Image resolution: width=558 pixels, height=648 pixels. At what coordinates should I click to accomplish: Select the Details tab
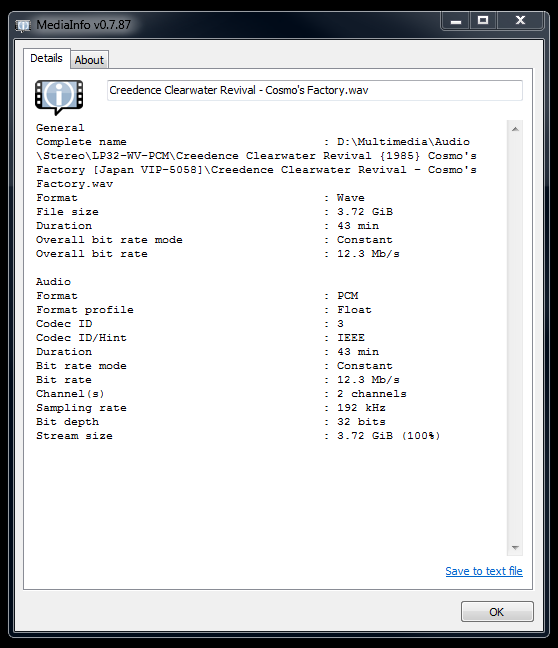[46, 58]
